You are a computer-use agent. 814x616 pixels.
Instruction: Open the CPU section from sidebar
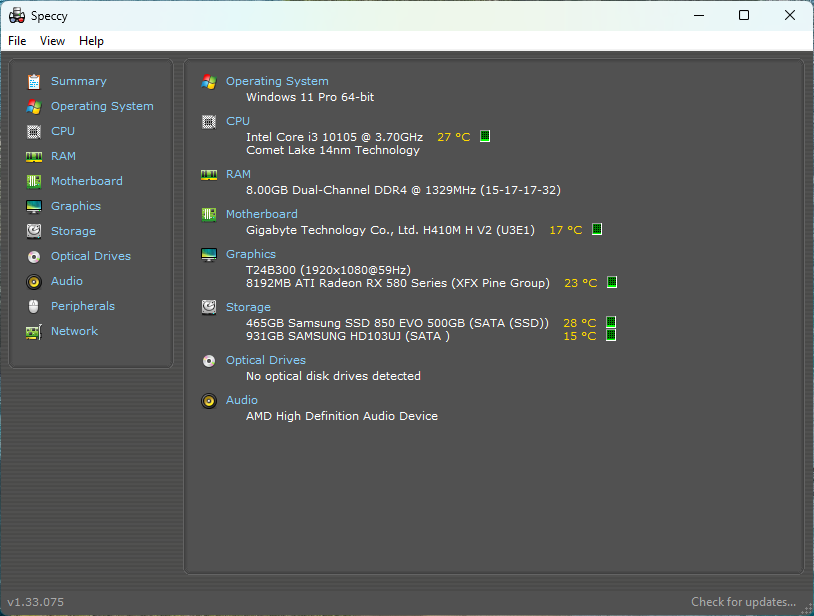pos(63,131)
